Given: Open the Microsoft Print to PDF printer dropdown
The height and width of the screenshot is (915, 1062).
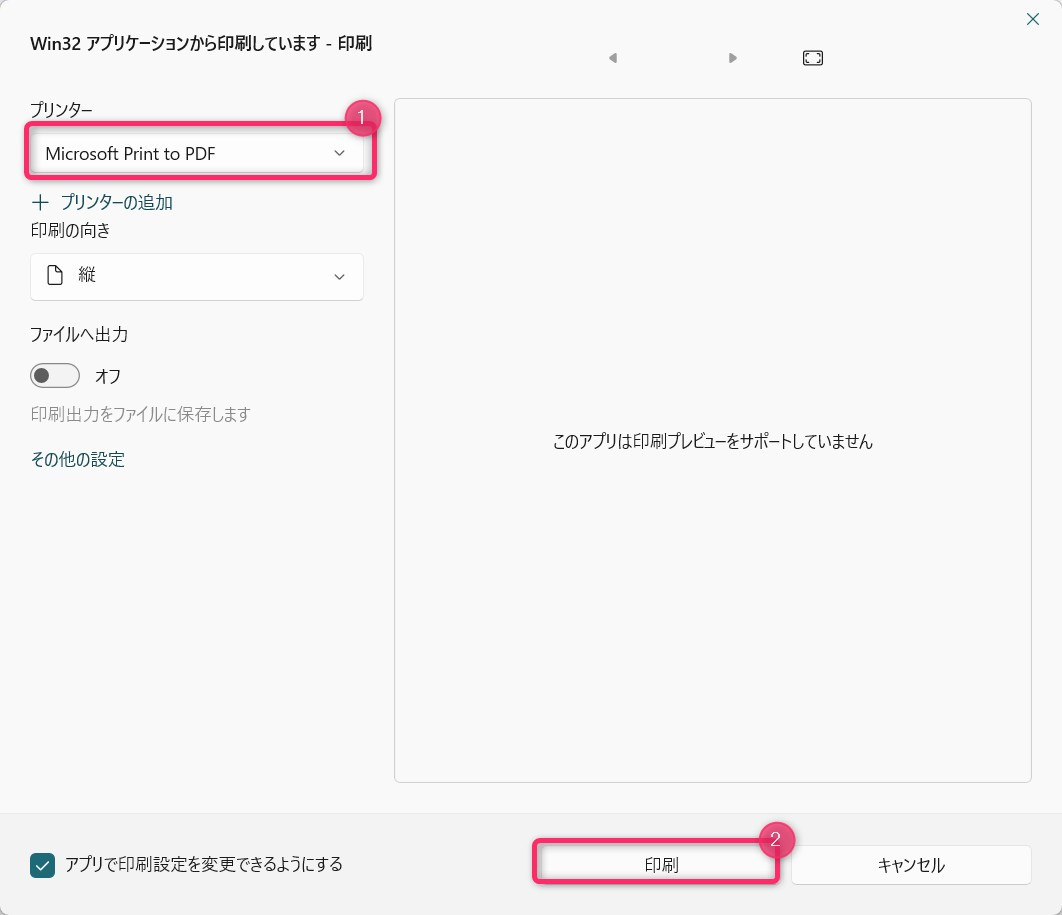Looking at the screenshot, I should [196, 153].
